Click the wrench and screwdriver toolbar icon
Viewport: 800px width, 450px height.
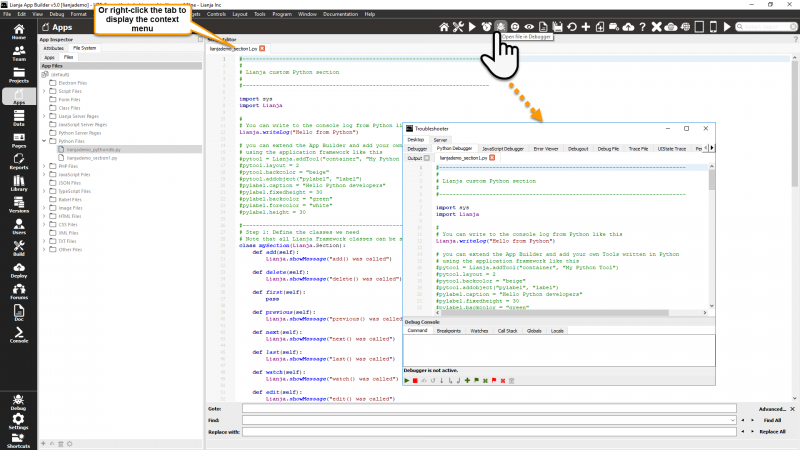[458, 27]
